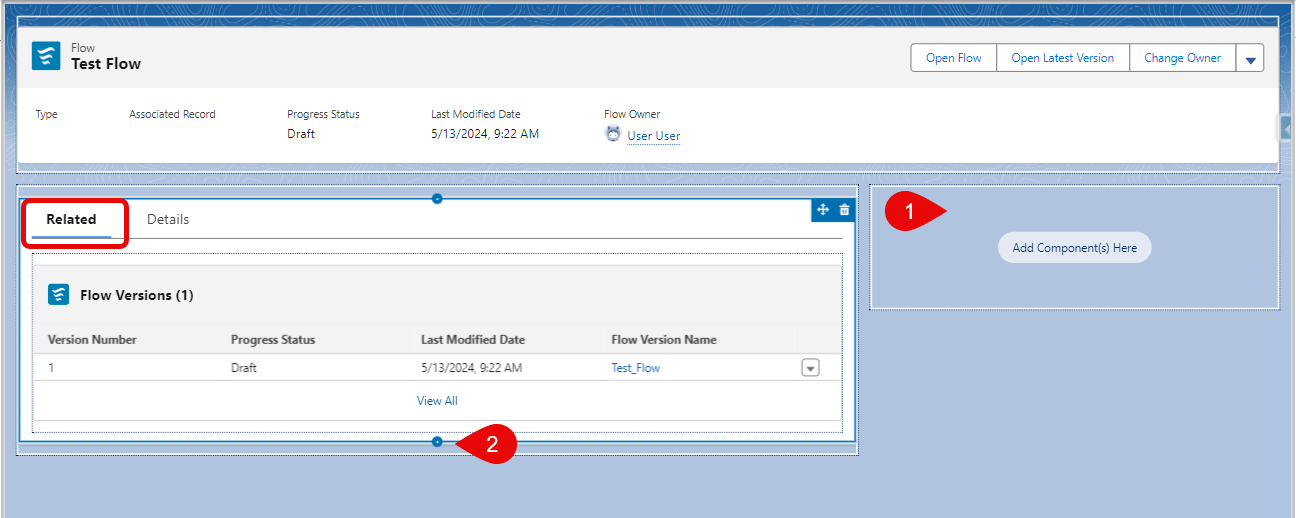1296x518 pixels.
Task: Click the move handle icon on tabs component
Action: tap(823, 210)
